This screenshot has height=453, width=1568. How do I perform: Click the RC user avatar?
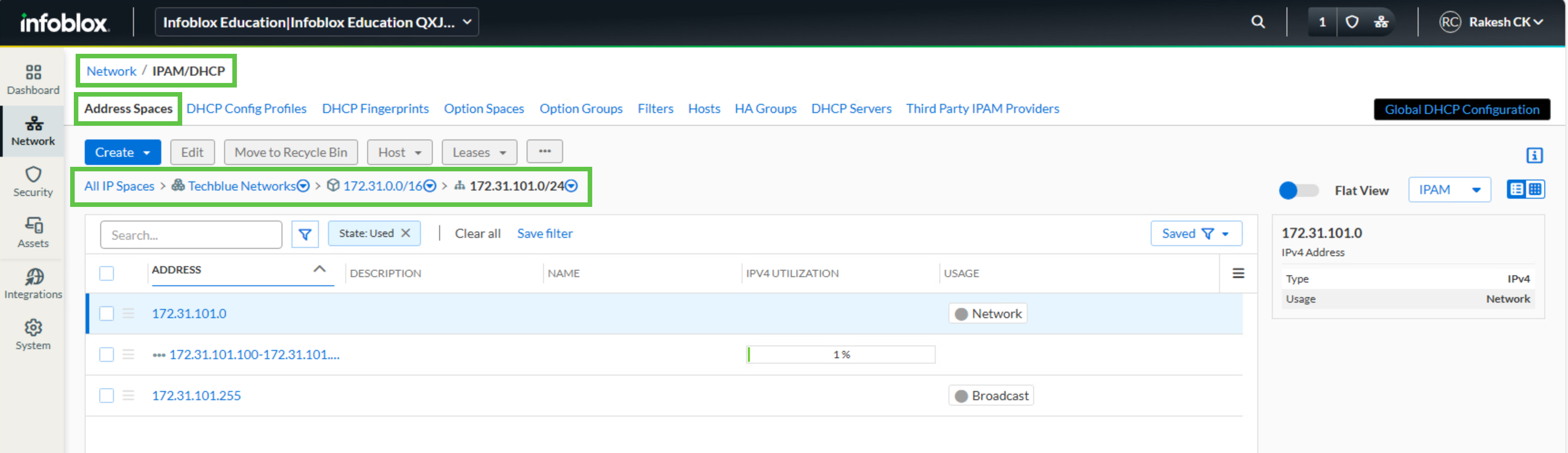click(x=1450, y=22)
